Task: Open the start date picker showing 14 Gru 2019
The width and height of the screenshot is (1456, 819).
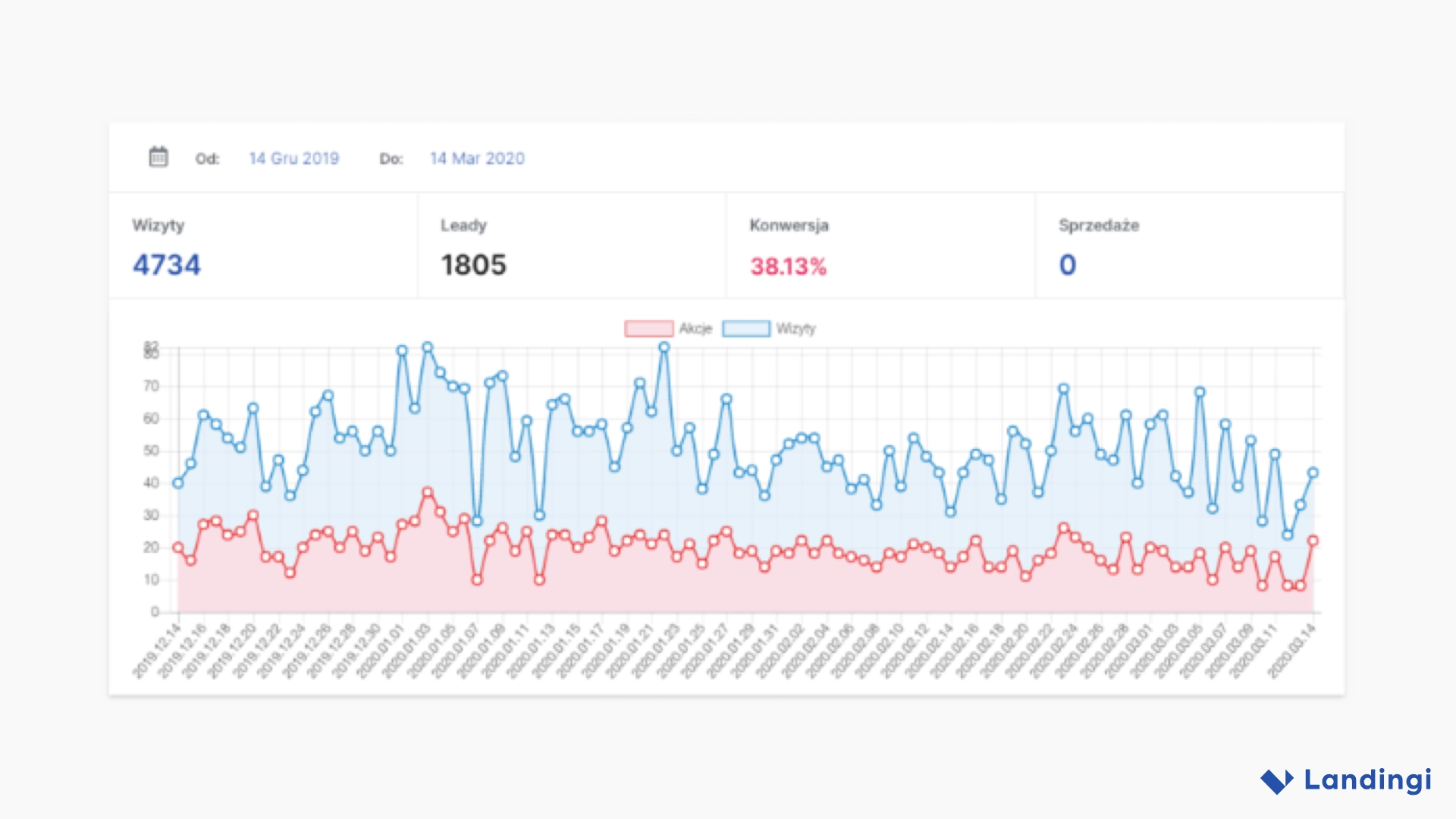Action: pyautogui.click(x=294, y=158)
